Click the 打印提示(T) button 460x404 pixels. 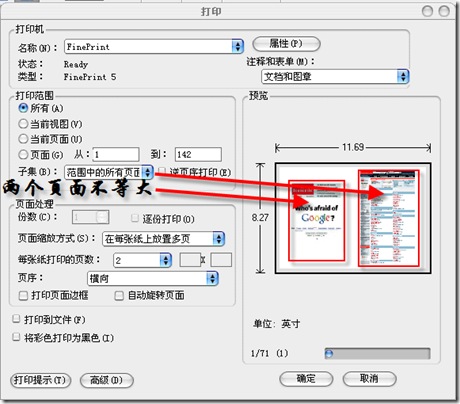click(40, 380)
